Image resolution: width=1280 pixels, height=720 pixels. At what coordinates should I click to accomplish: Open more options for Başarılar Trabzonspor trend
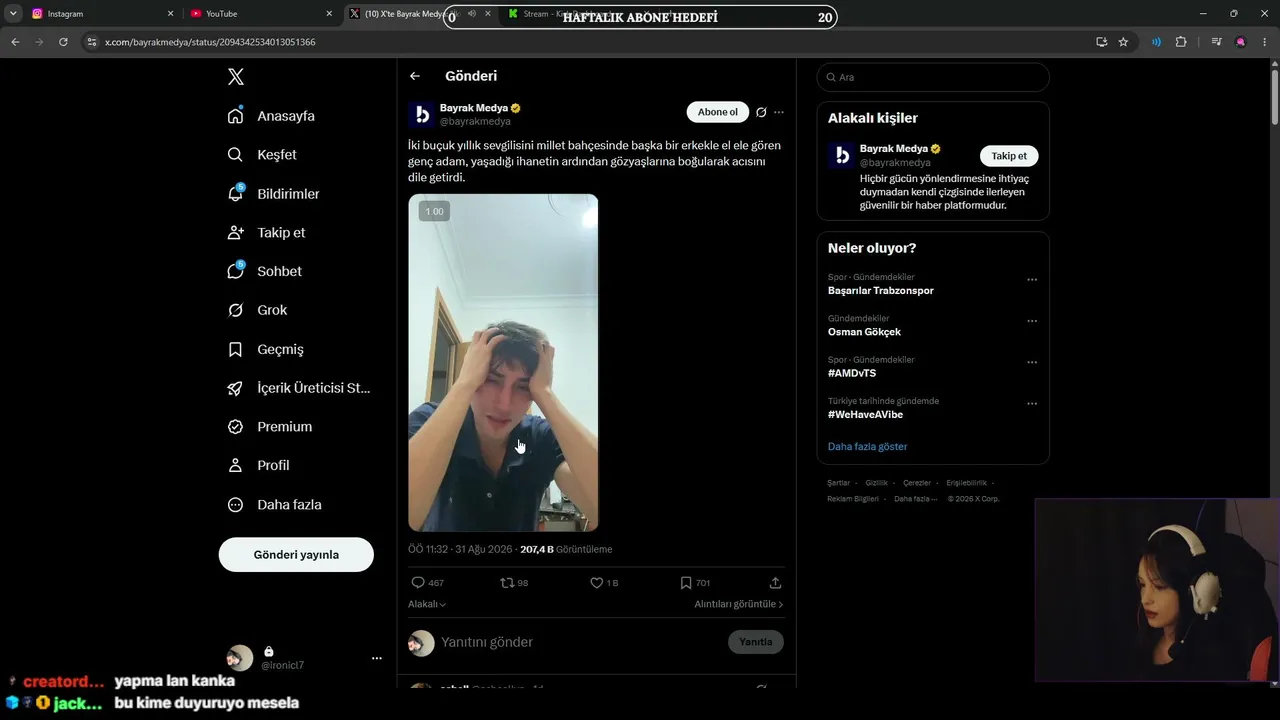pos(1032,280)
